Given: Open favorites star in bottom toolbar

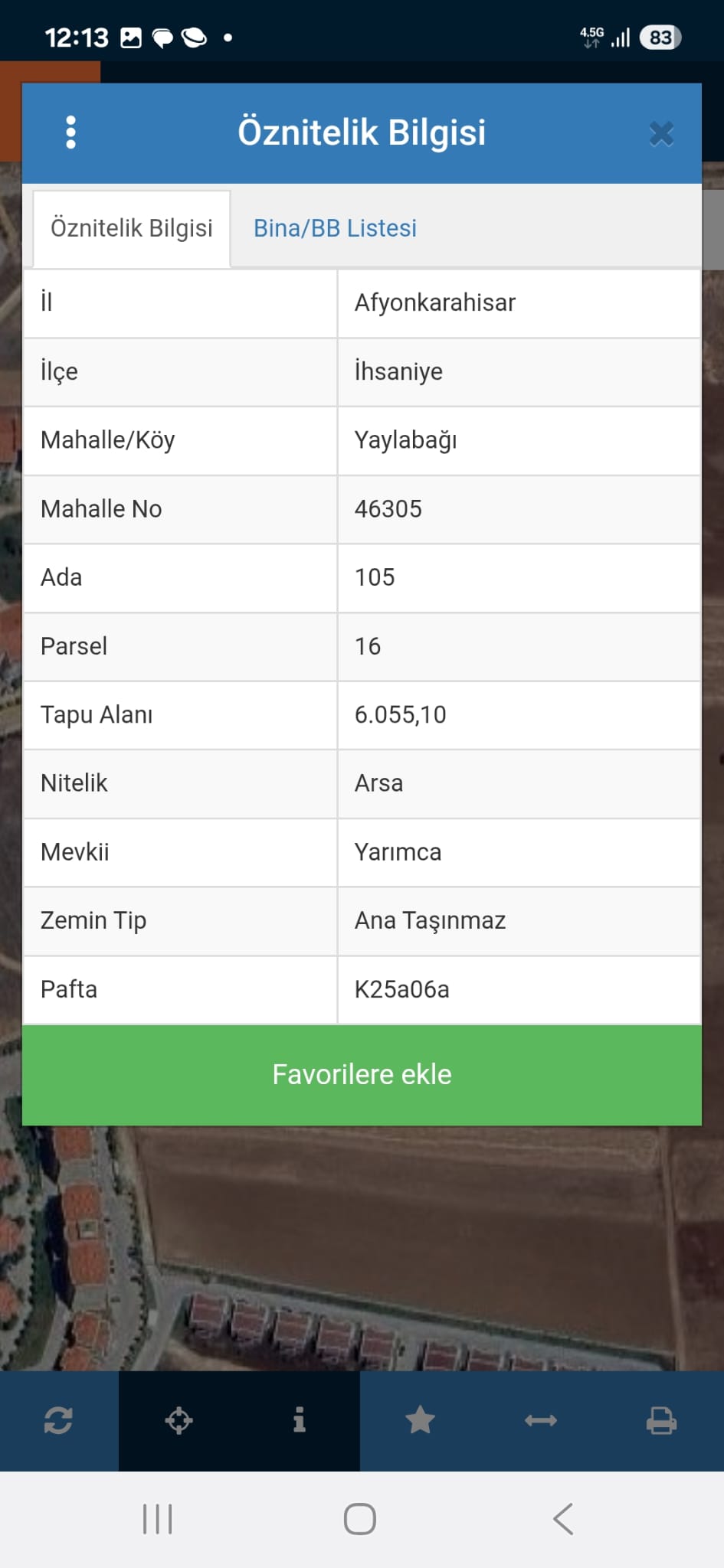Looking at the screenshot, I should [x=420, y=1421].
